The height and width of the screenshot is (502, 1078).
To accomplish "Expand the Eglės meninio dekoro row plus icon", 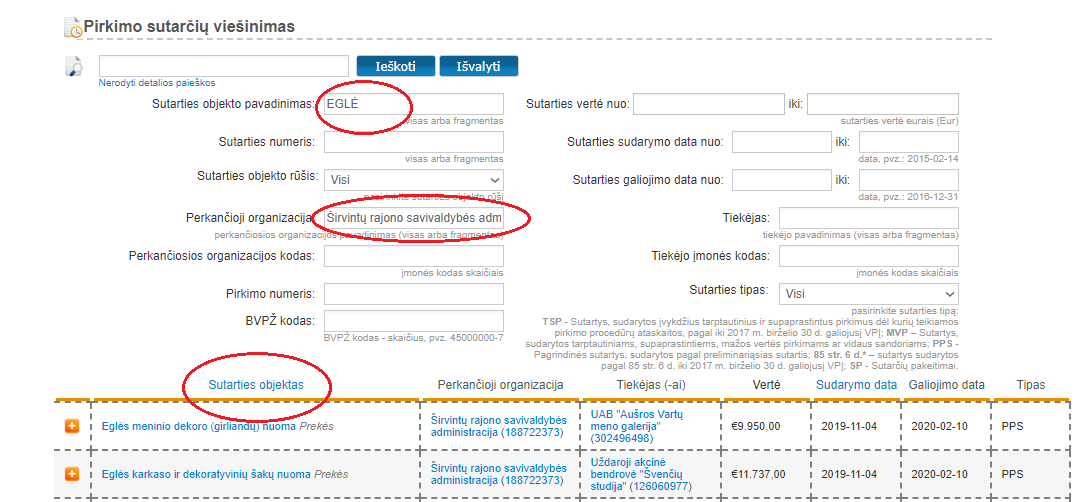I will point(72,426).
